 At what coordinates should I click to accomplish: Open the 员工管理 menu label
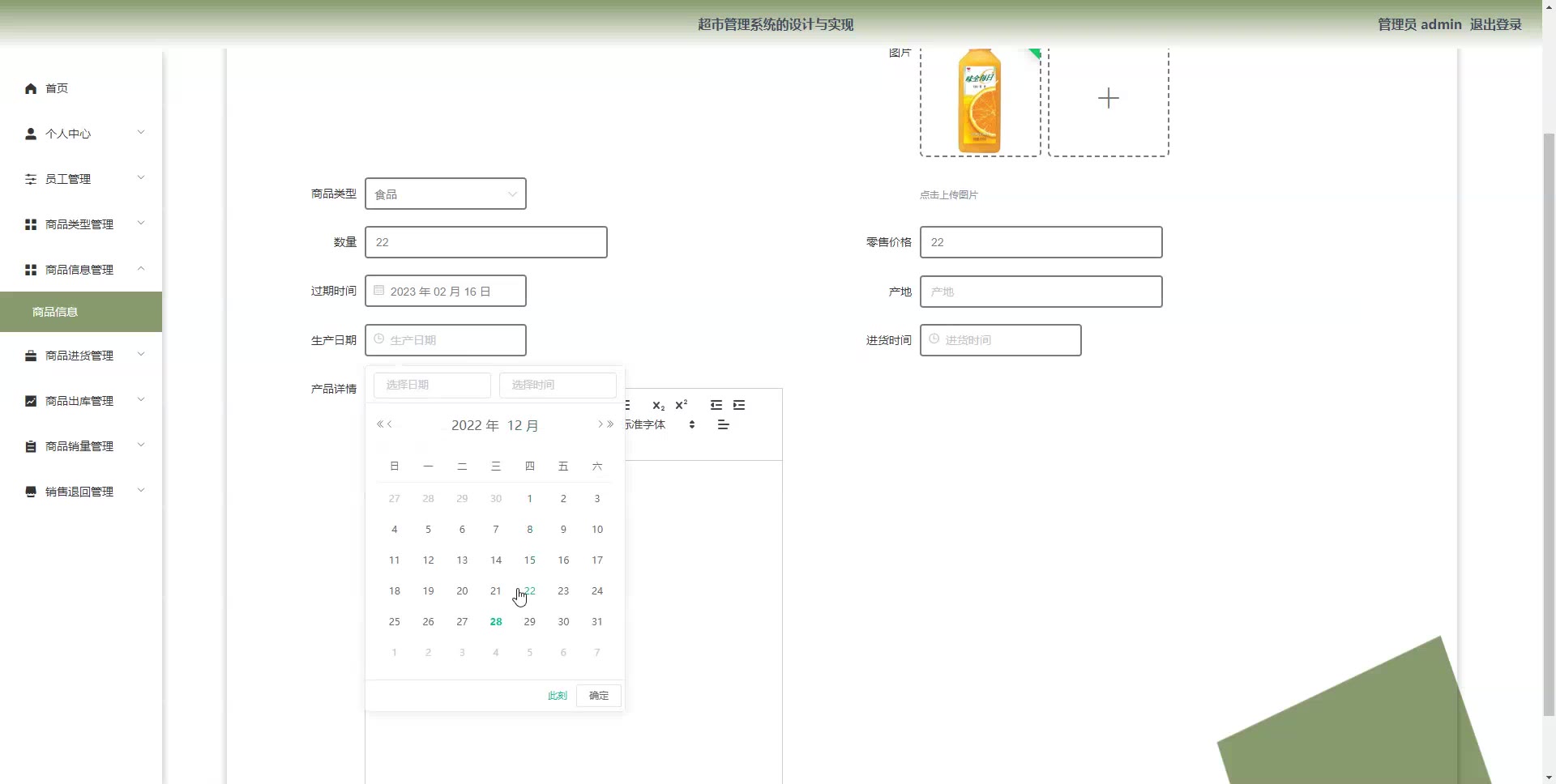click(68, 179)
